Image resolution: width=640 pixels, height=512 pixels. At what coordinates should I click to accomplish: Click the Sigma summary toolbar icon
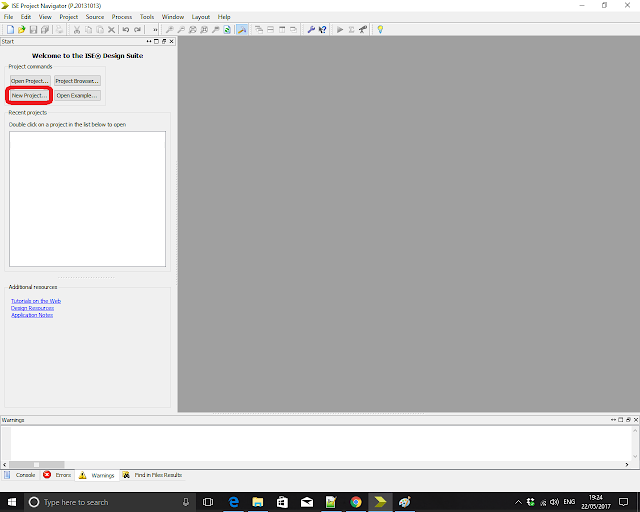point(351,29)
